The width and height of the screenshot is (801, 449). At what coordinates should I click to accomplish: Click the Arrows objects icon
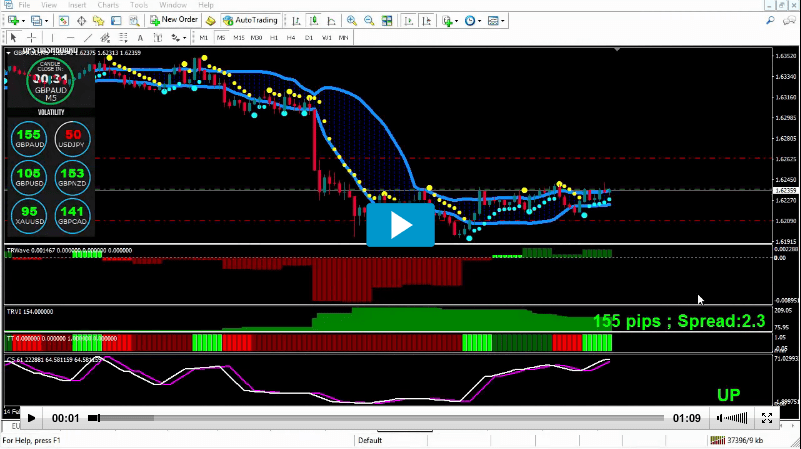coord(175,37)
